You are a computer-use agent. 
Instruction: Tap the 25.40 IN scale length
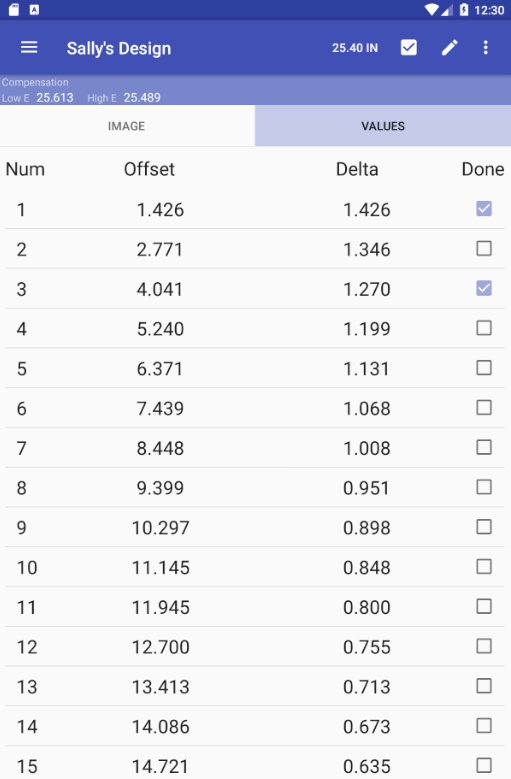pyautogui.click(x=355, y=48)
